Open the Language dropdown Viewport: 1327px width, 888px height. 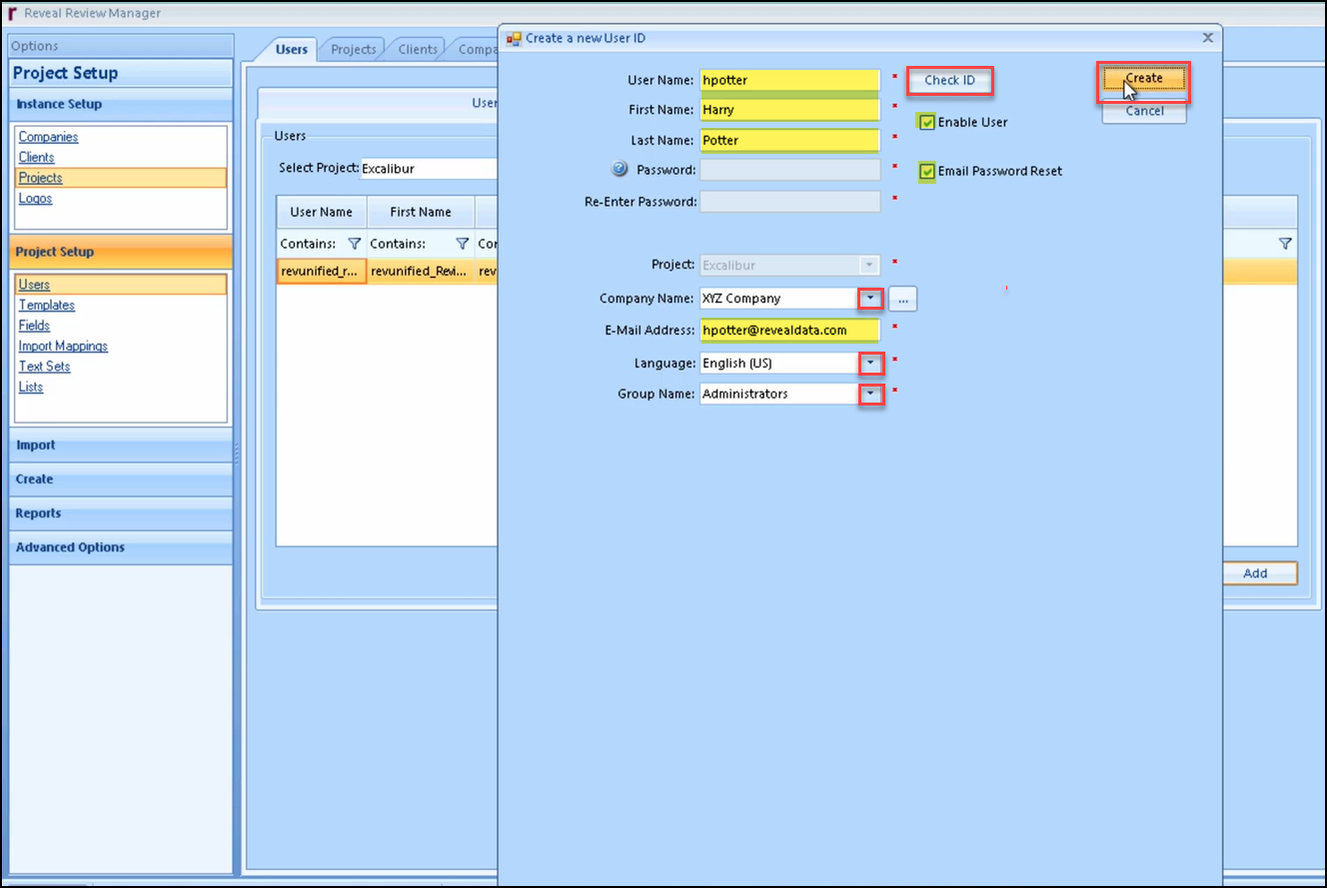(870, 363)
